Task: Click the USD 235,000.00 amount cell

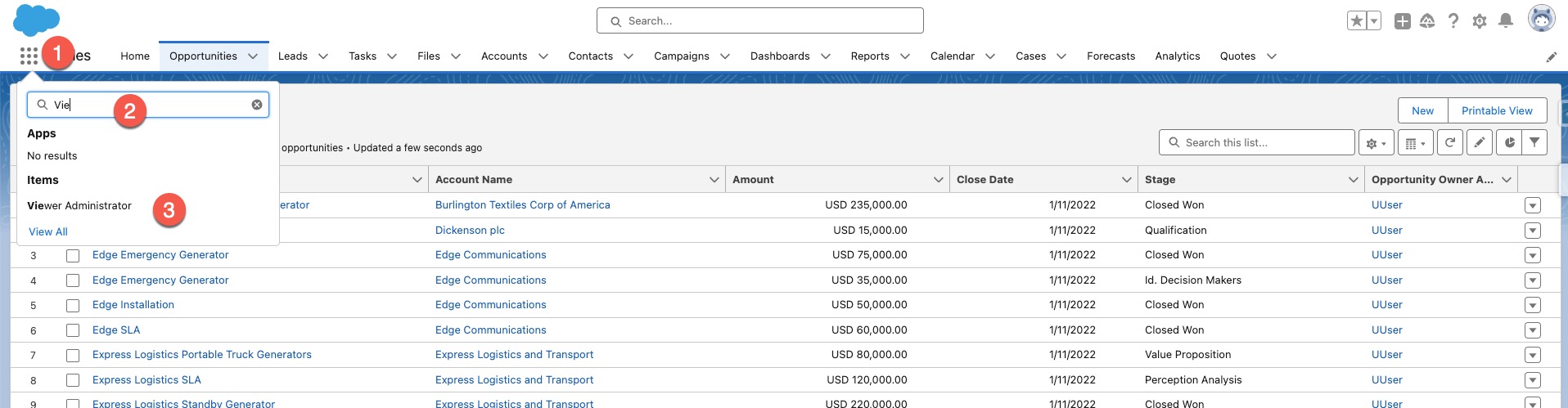Action: pyautogui.click(x=866, y=205)
